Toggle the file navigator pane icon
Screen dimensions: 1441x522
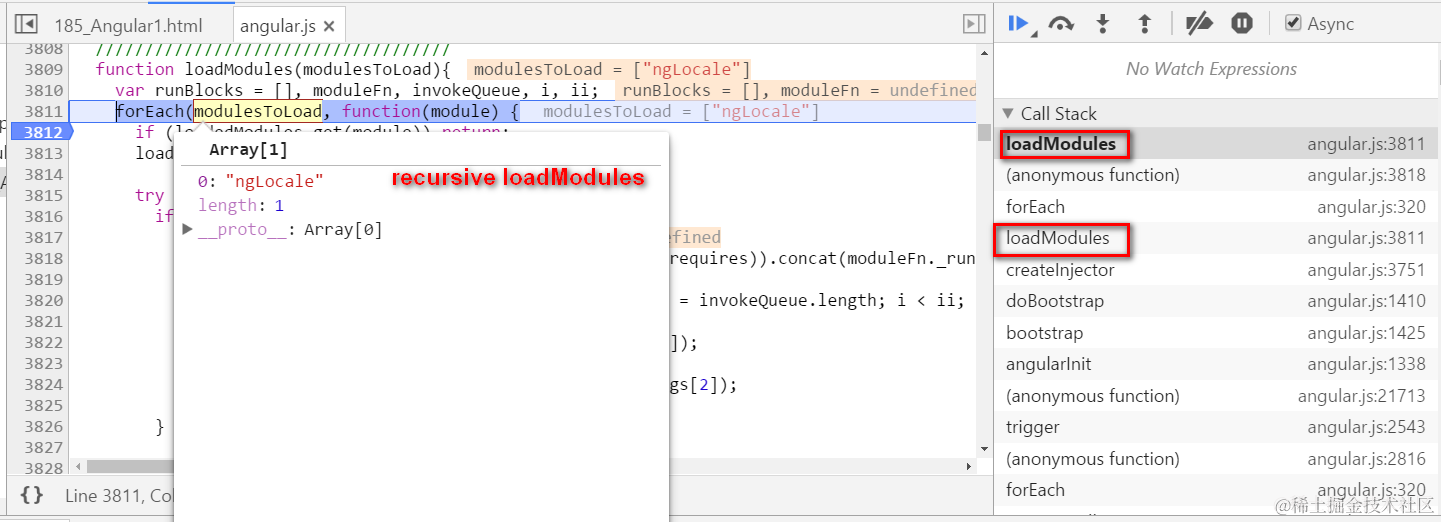click(26, 24)
